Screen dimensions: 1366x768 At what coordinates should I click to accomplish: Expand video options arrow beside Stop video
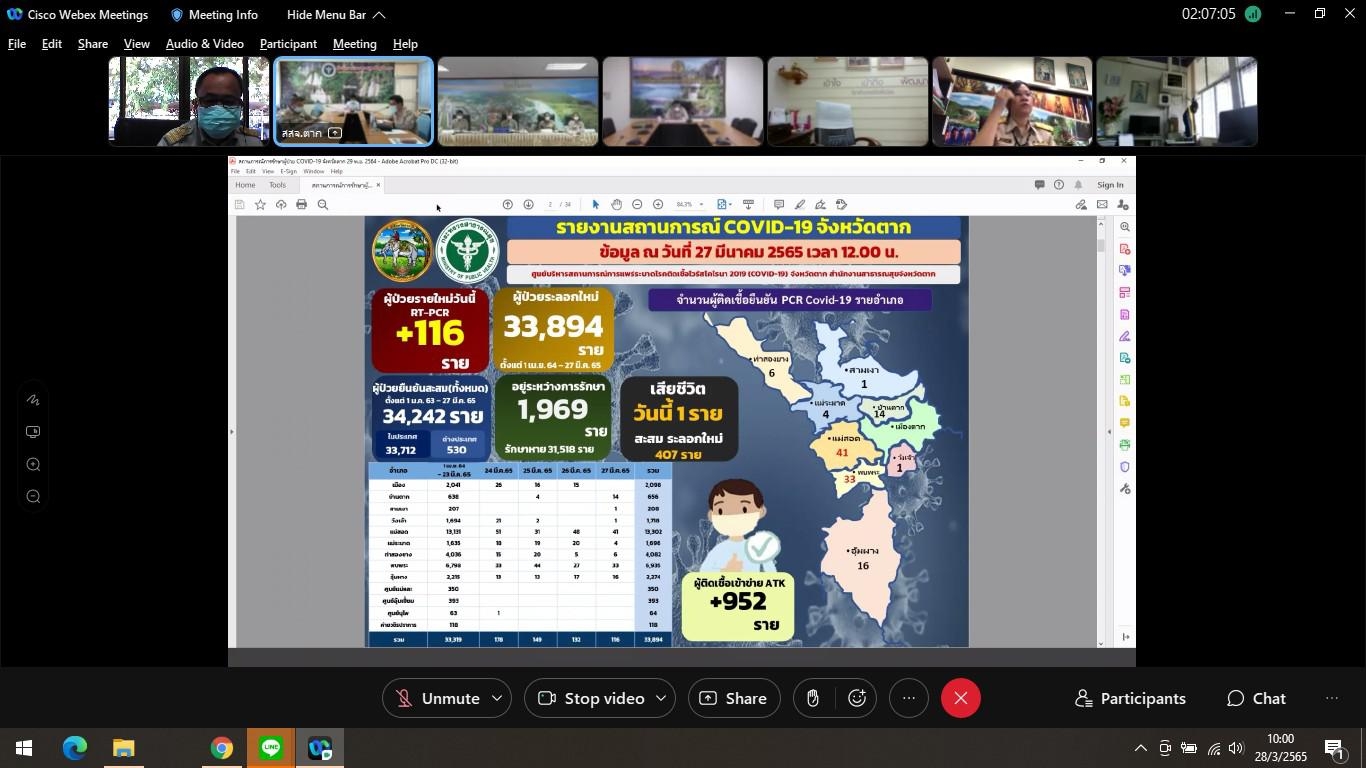661,698
